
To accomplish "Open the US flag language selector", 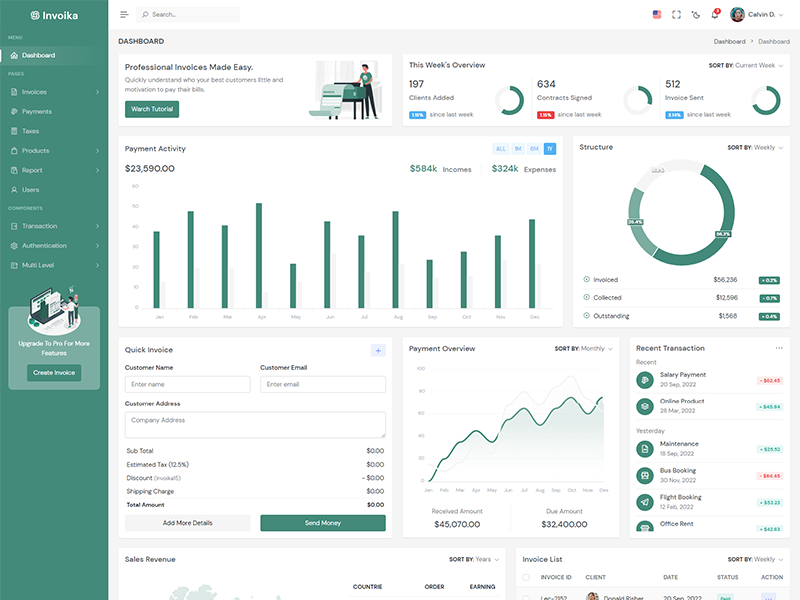I will [x=657, y=15].
